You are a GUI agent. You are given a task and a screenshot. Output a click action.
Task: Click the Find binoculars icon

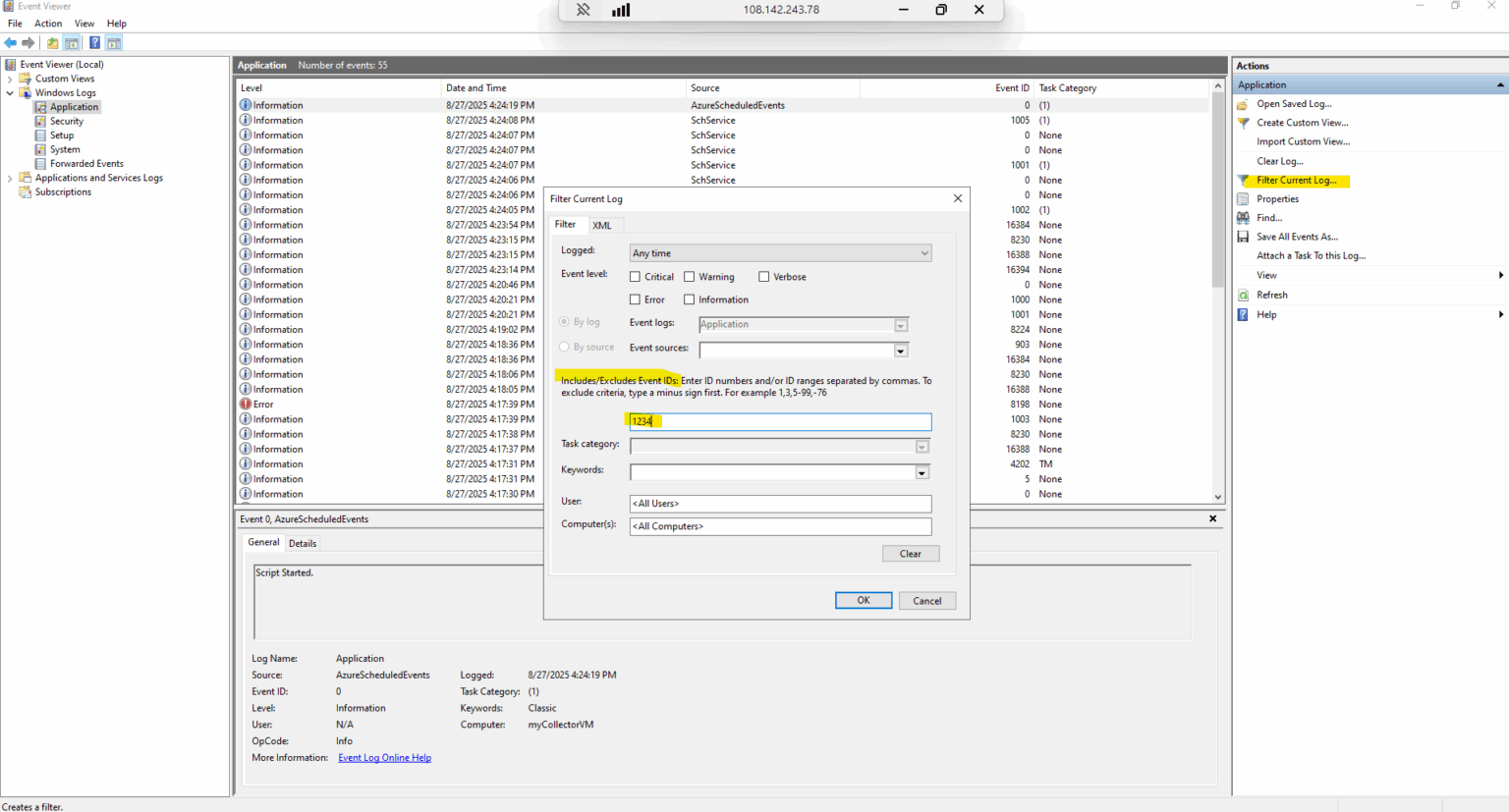pos(1243,218)
